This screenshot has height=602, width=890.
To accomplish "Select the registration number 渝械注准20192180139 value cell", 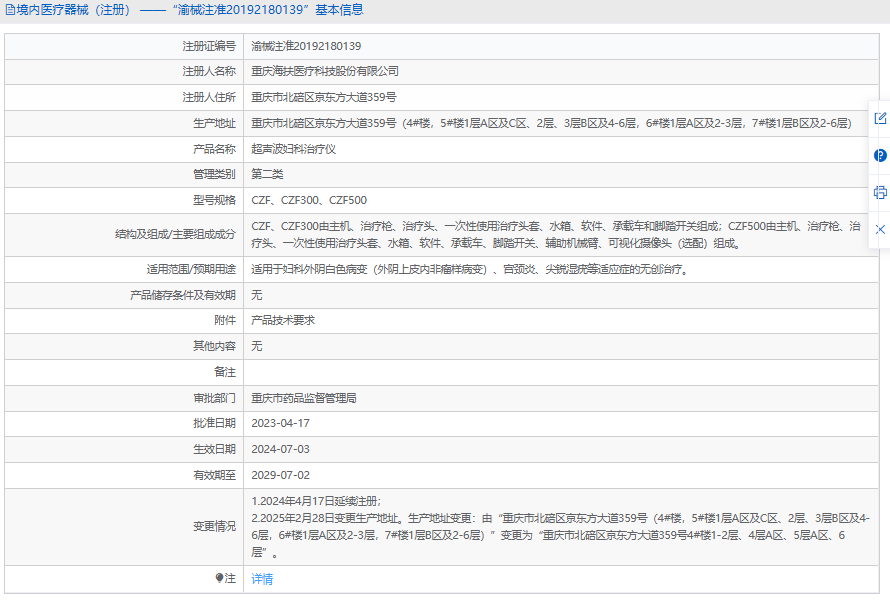I will [x=306, y=46].
